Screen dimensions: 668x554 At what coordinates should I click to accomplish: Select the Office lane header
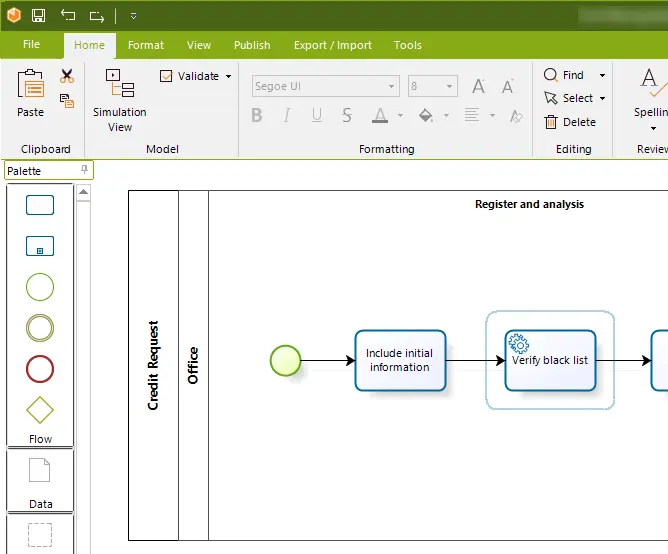click(193, 365)
